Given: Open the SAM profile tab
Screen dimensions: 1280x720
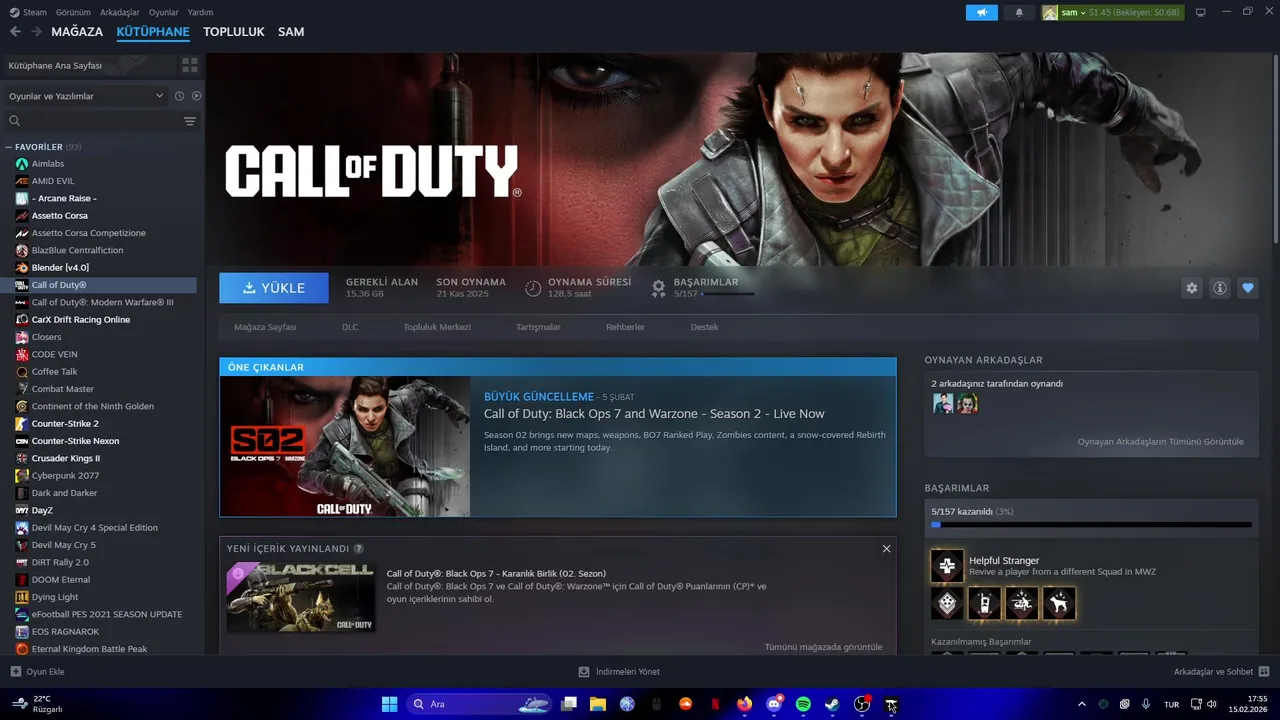Looking at the screenshot, I should point(291,32).
